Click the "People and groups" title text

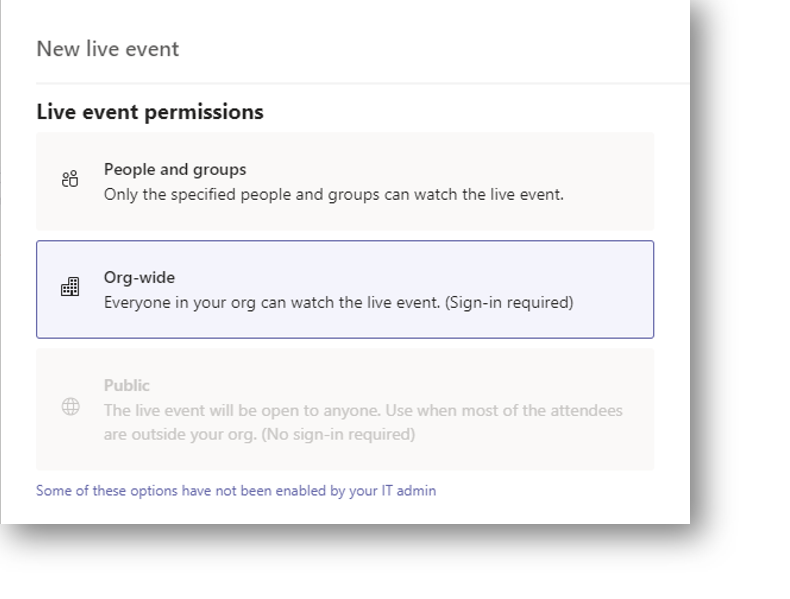[x=175, y=170]
